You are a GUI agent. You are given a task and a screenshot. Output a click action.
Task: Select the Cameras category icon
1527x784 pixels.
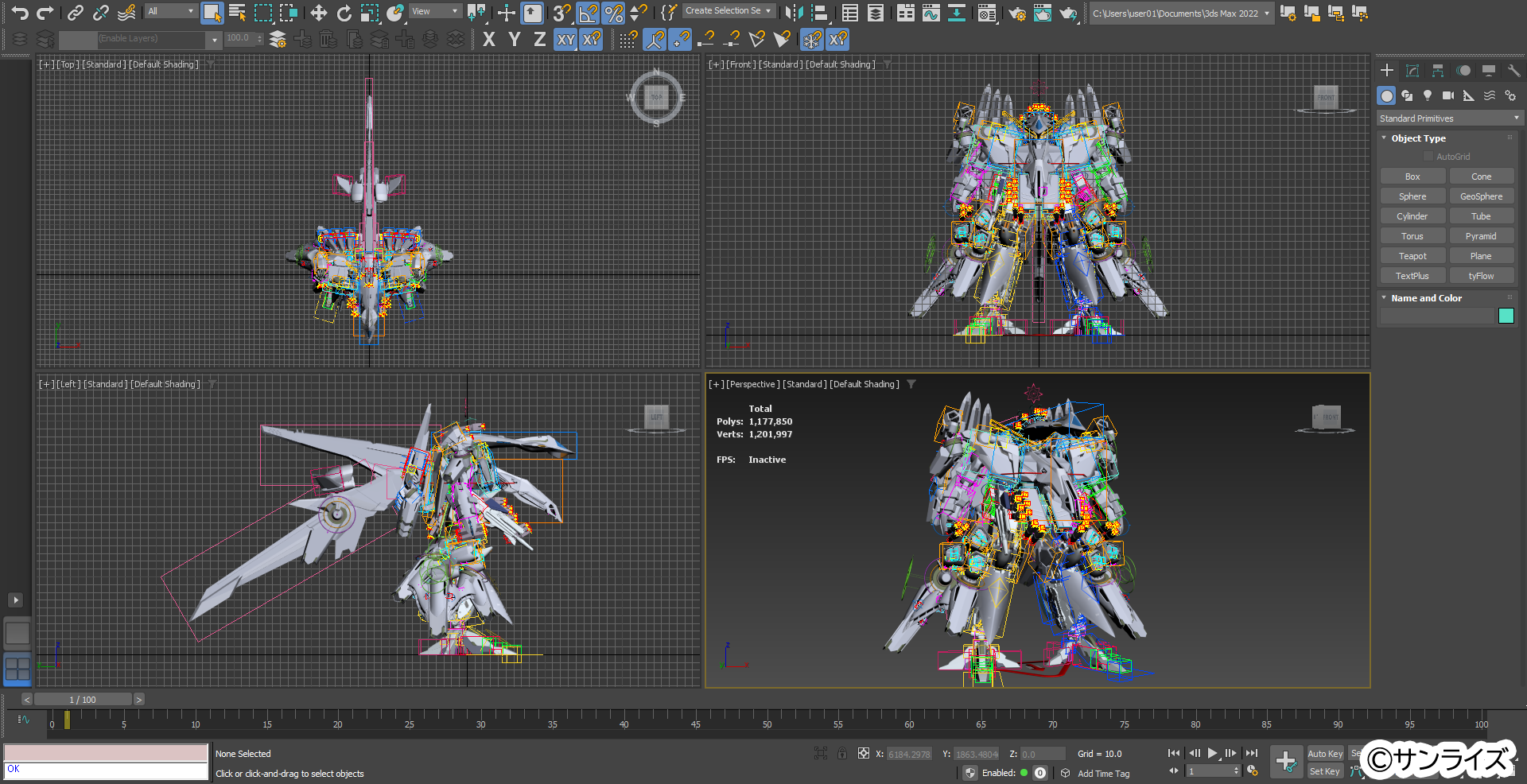pos(1448,95)
